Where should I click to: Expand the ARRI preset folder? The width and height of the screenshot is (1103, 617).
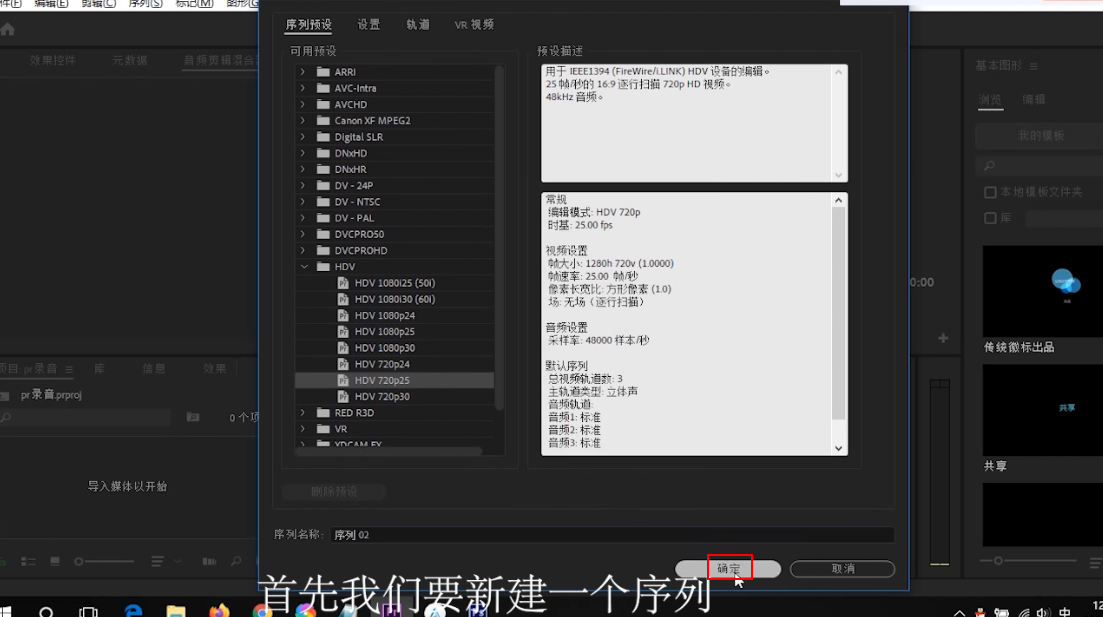pyautogui.click(x=303, y=71)
